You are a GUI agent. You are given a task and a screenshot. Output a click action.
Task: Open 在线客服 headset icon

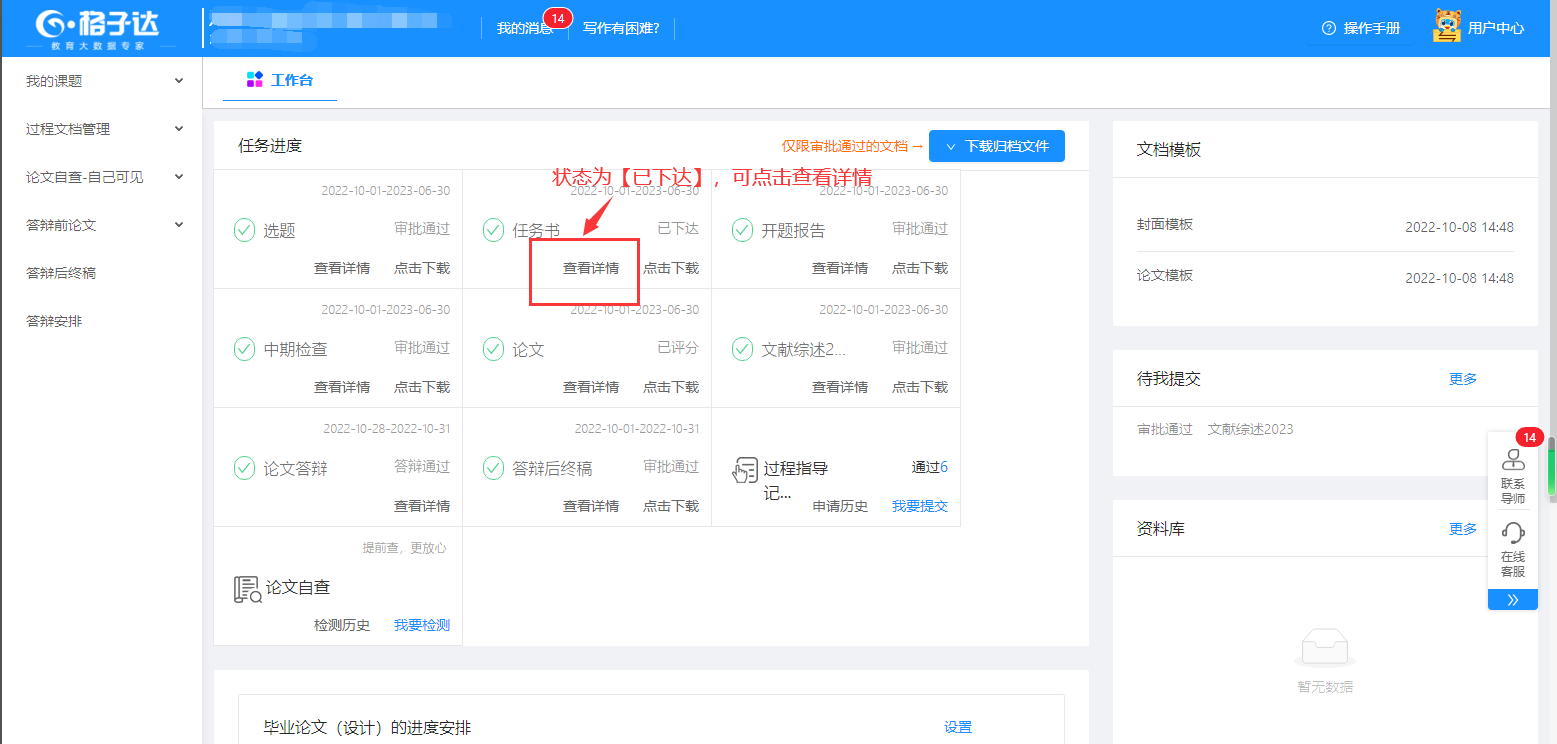1513,532
